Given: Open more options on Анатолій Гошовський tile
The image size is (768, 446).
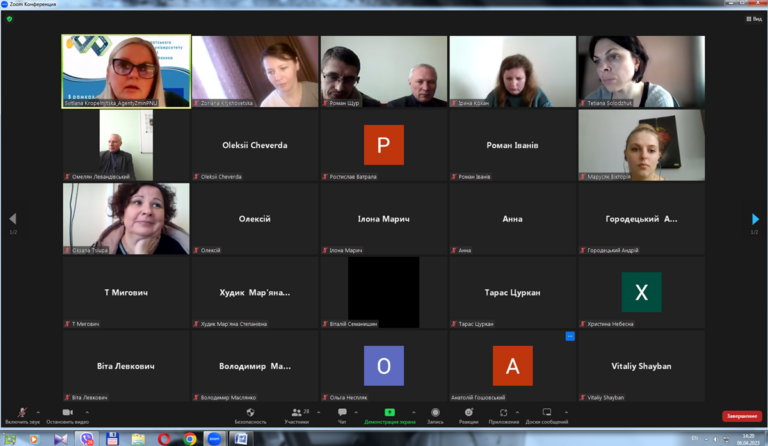Looking at the screenshot, I should (x=570, y=336).
